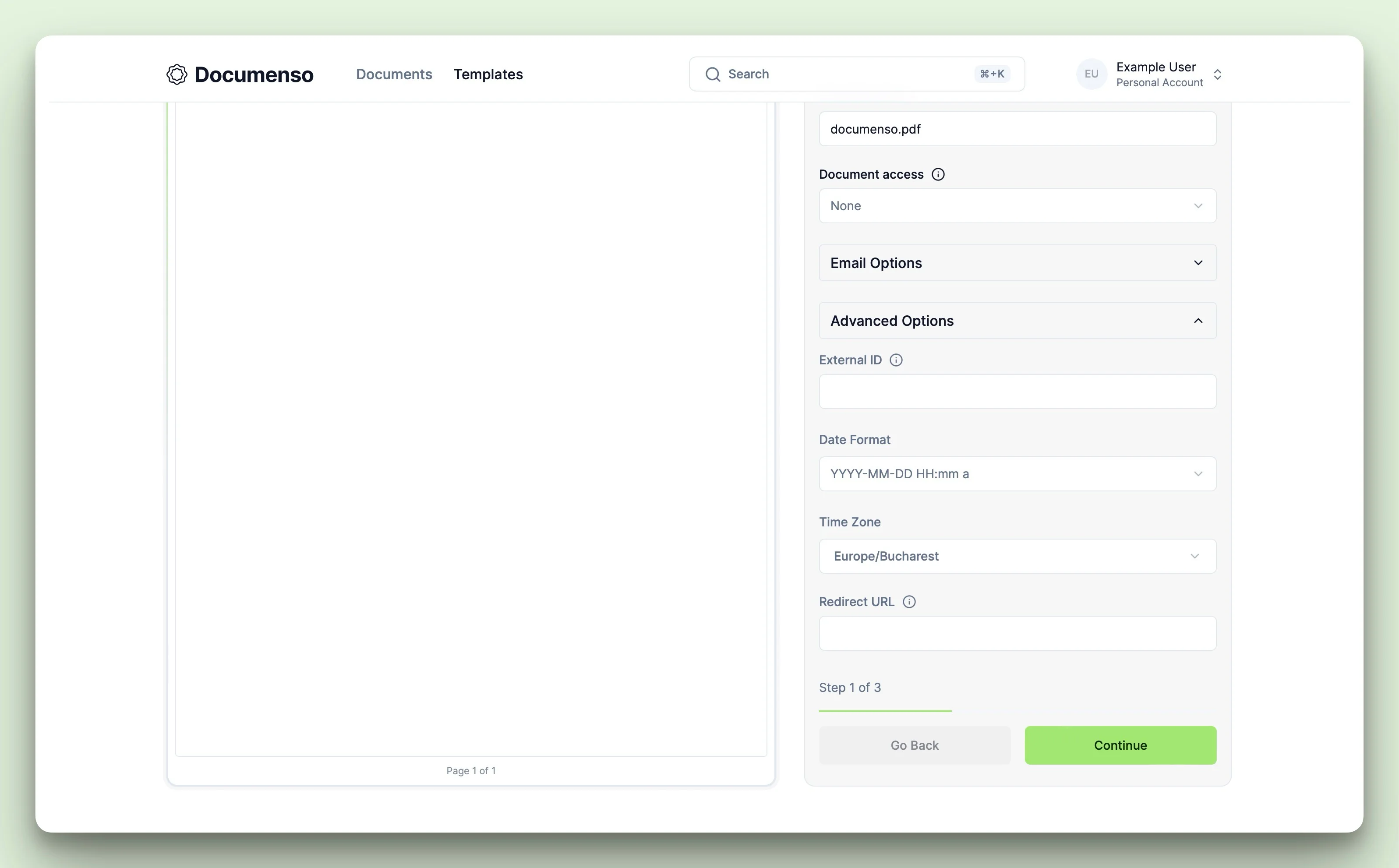
Task: Click the settings gear icon in Documenso logo
Action: click(175, 74)
